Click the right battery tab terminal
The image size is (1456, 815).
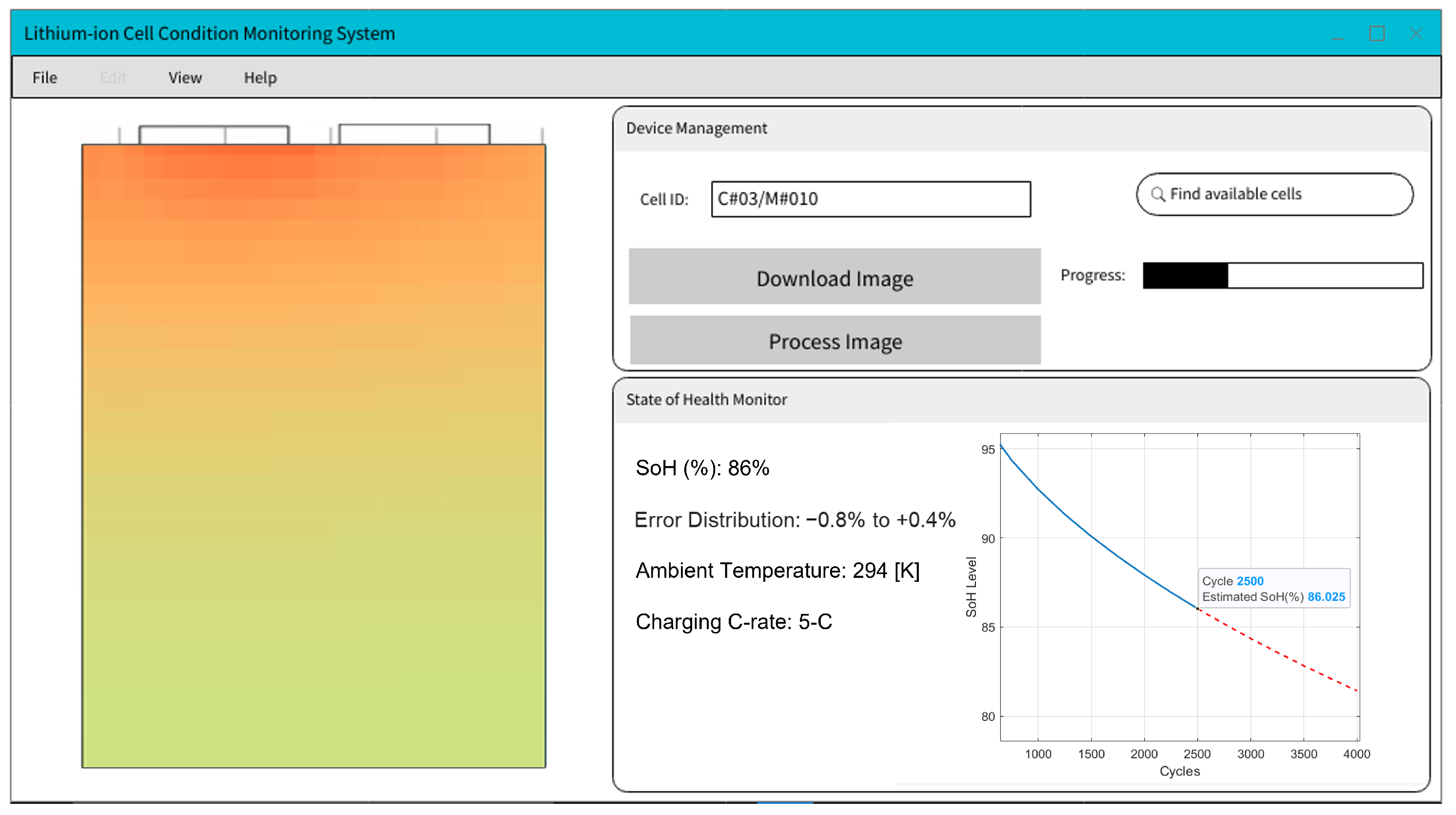414,134
